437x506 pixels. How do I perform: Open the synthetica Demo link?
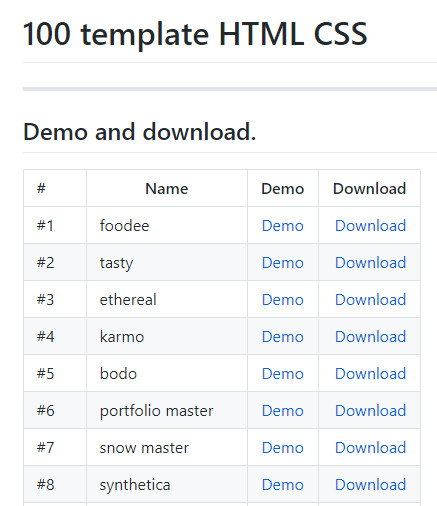tap(283, 485)
